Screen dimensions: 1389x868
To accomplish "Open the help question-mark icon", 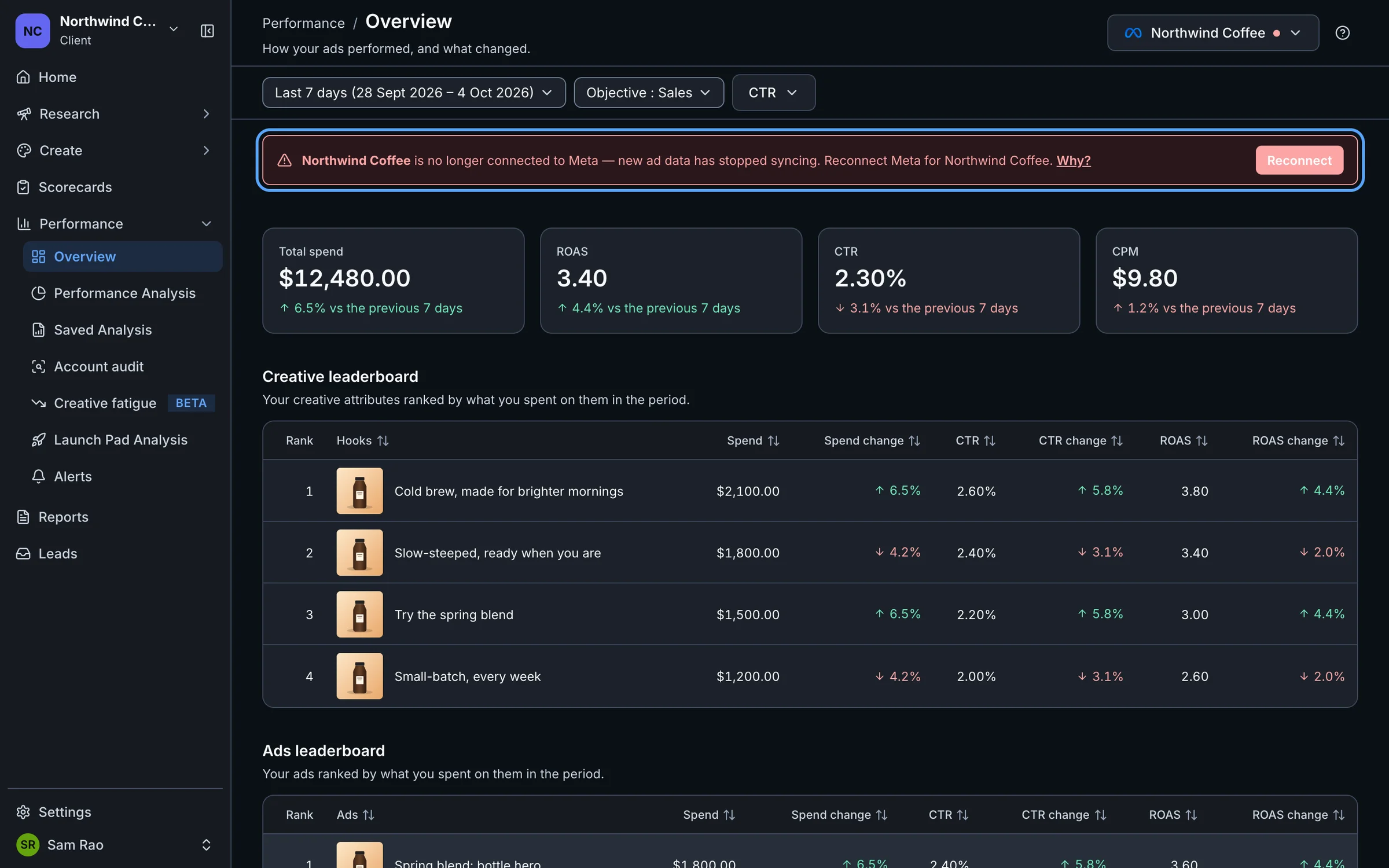I will [1342, 33].
